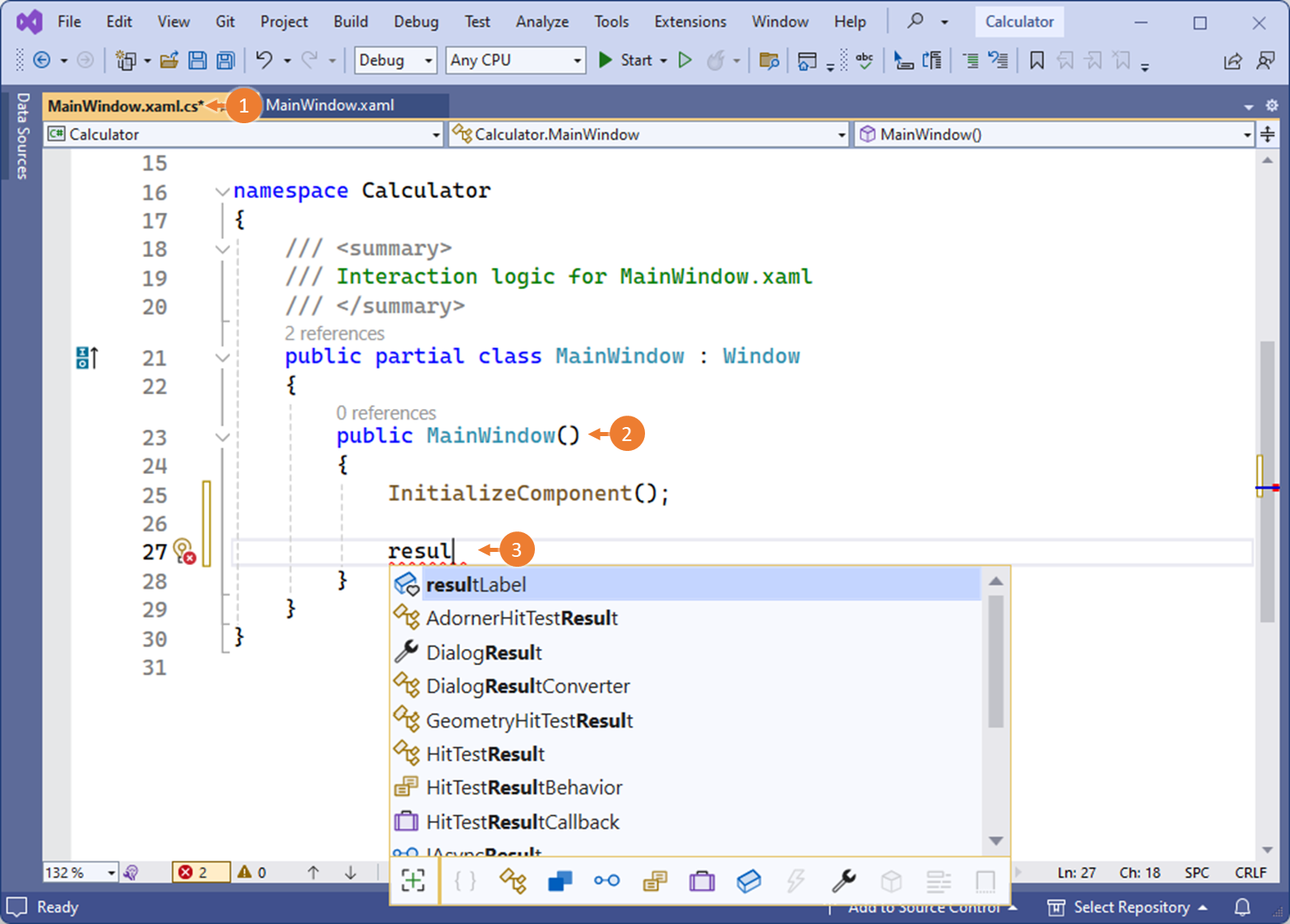Toggle the Namespaces braces filter in IntelliSense
Viewport: 1290px width, 924px height.
pyautogui.click(x=465, y=880)
